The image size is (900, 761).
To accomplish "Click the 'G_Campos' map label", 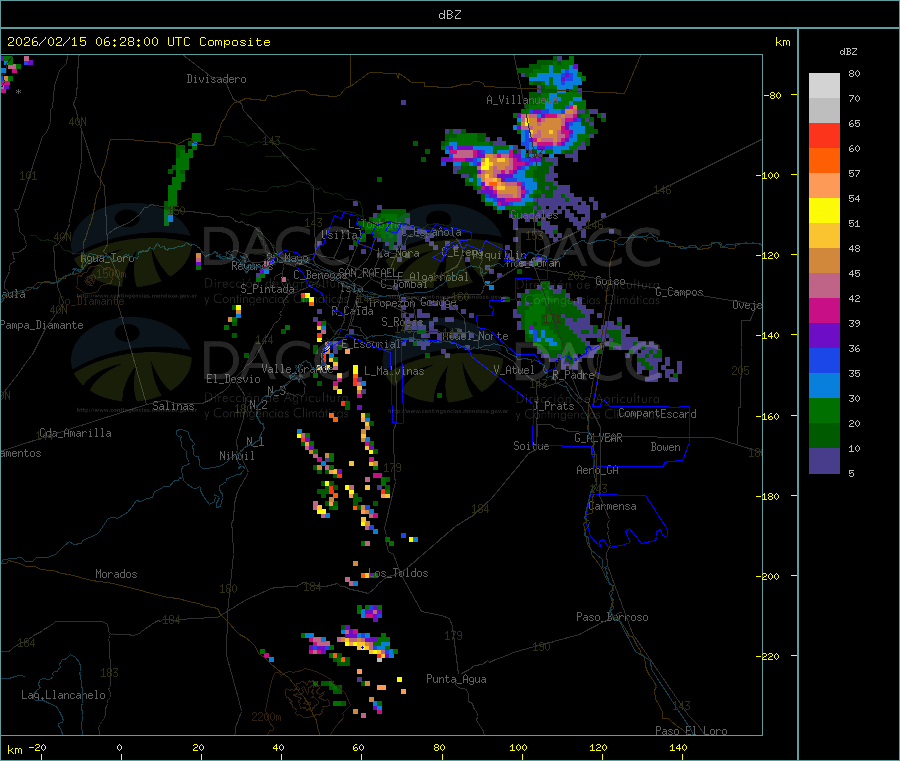I will coord(679,292).
